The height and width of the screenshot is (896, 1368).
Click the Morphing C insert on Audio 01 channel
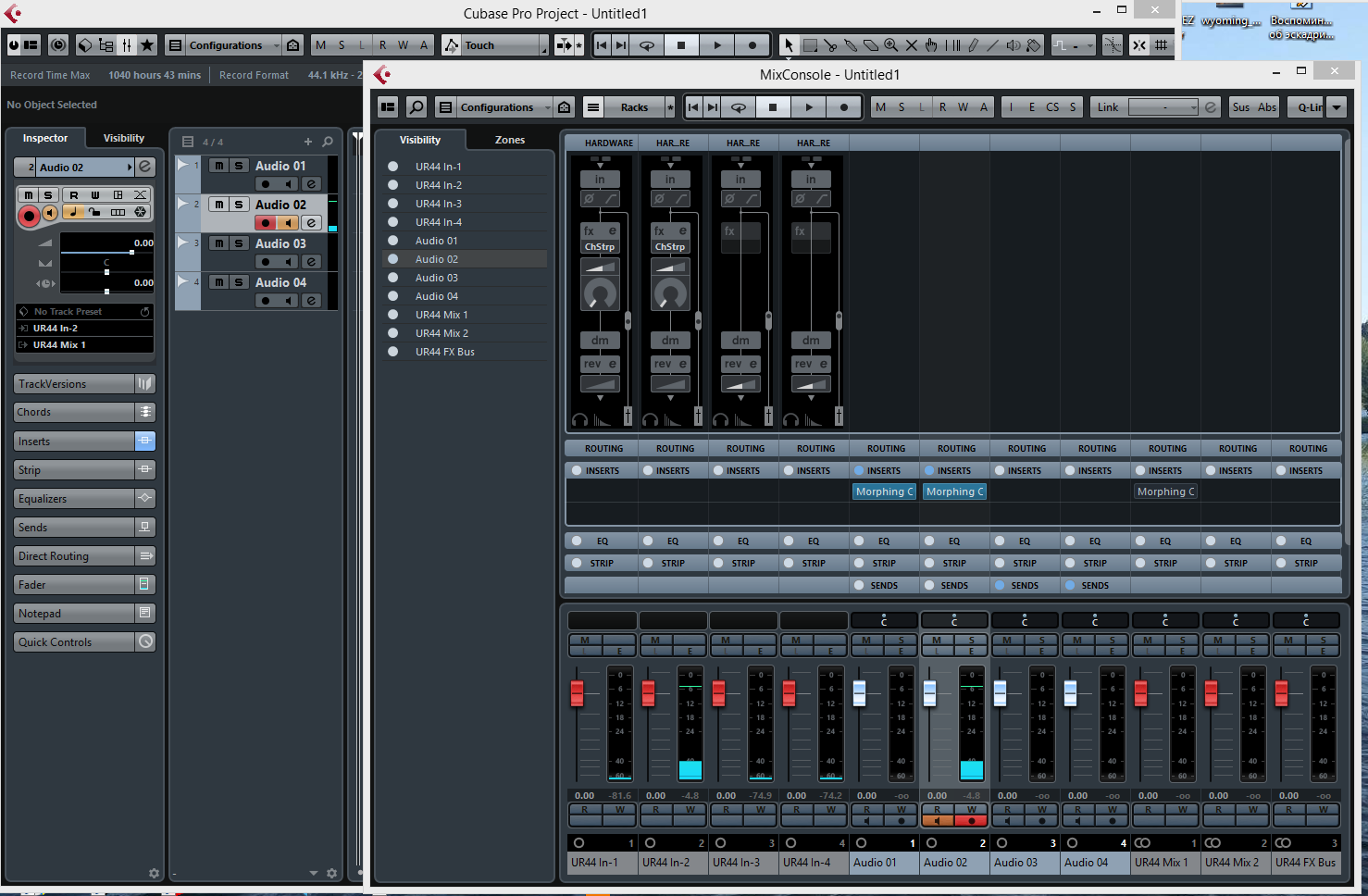coord(885,492)
